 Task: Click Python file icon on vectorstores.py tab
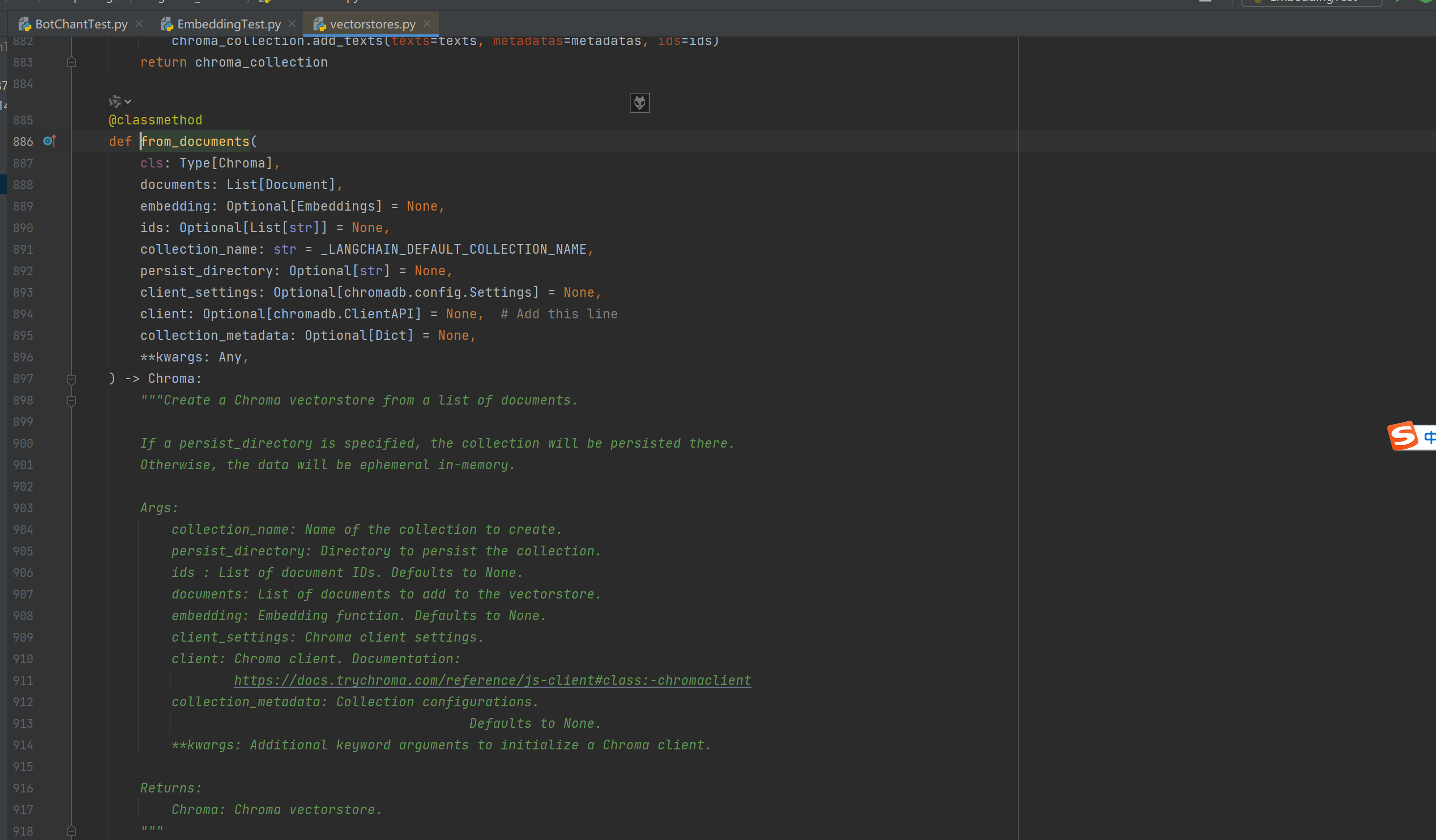click(319, 24)
